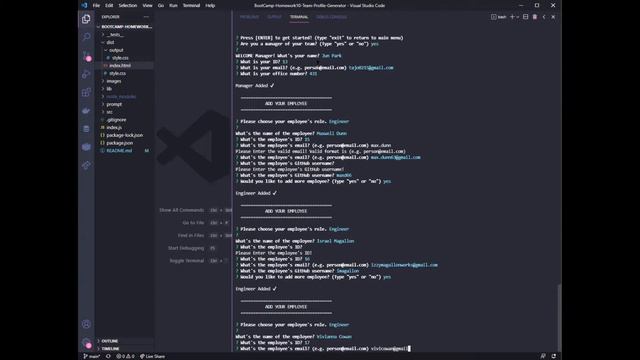This screenshot has height=360, width=640.
Task: Open the Help menu
Action: [x=210, y=6]
